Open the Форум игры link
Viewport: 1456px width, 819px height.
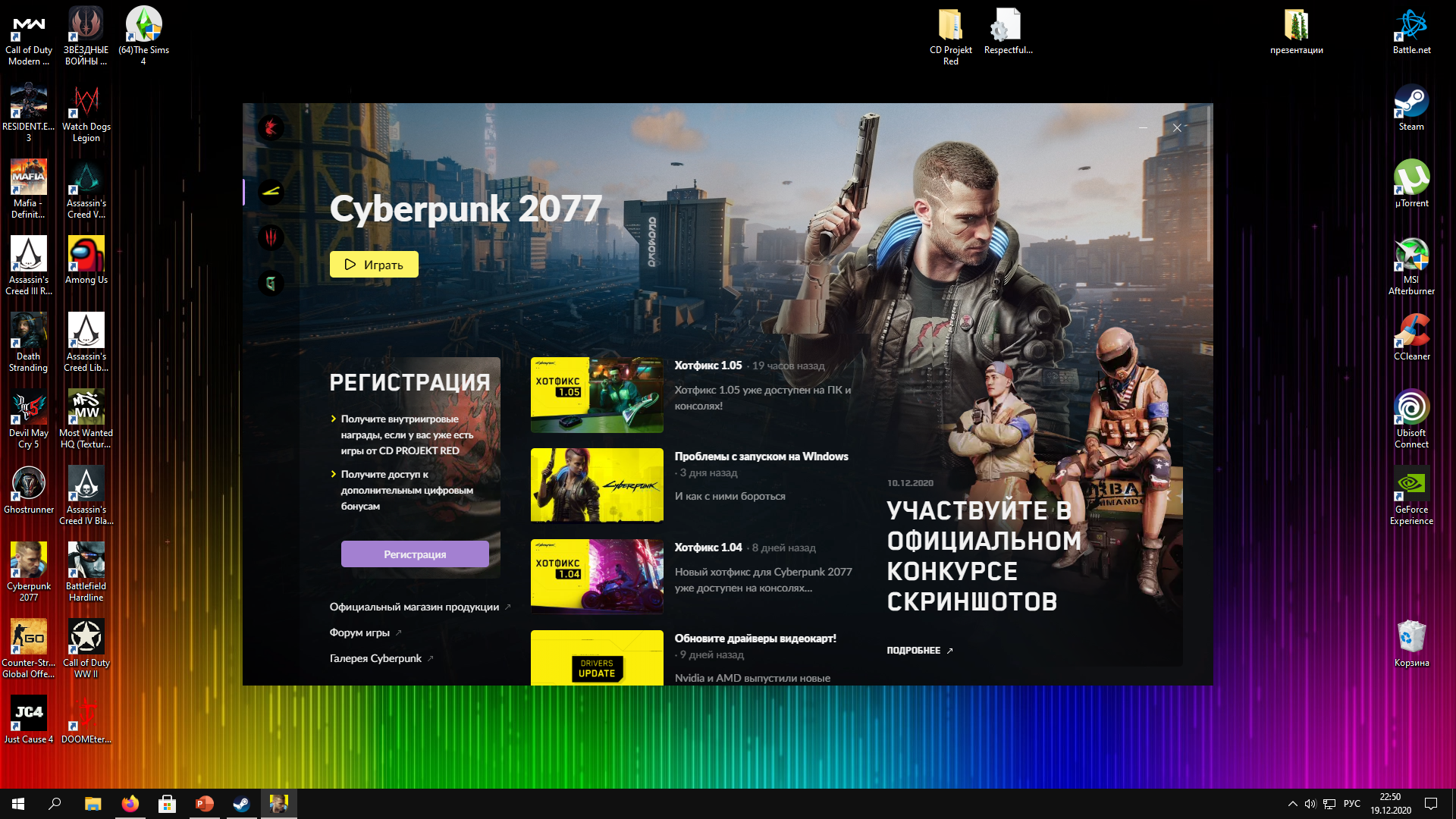click(359, 632)
